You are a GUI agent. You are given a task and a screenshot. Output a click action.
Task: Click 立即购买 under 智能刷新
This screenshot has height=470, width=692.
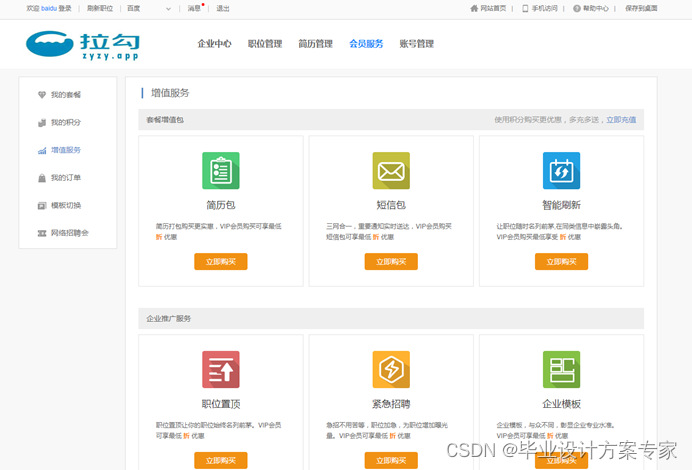[x=561, y=262]
